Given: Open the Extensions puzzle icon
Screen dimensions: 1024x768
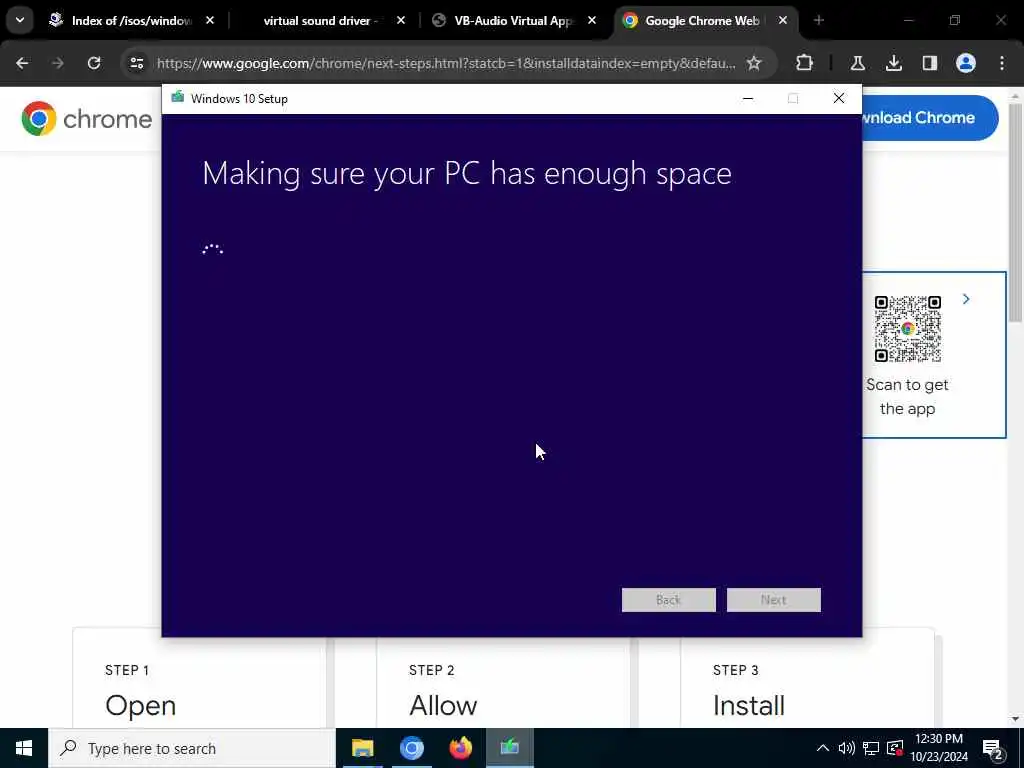Looking at the screenshot, I should 805,63.
